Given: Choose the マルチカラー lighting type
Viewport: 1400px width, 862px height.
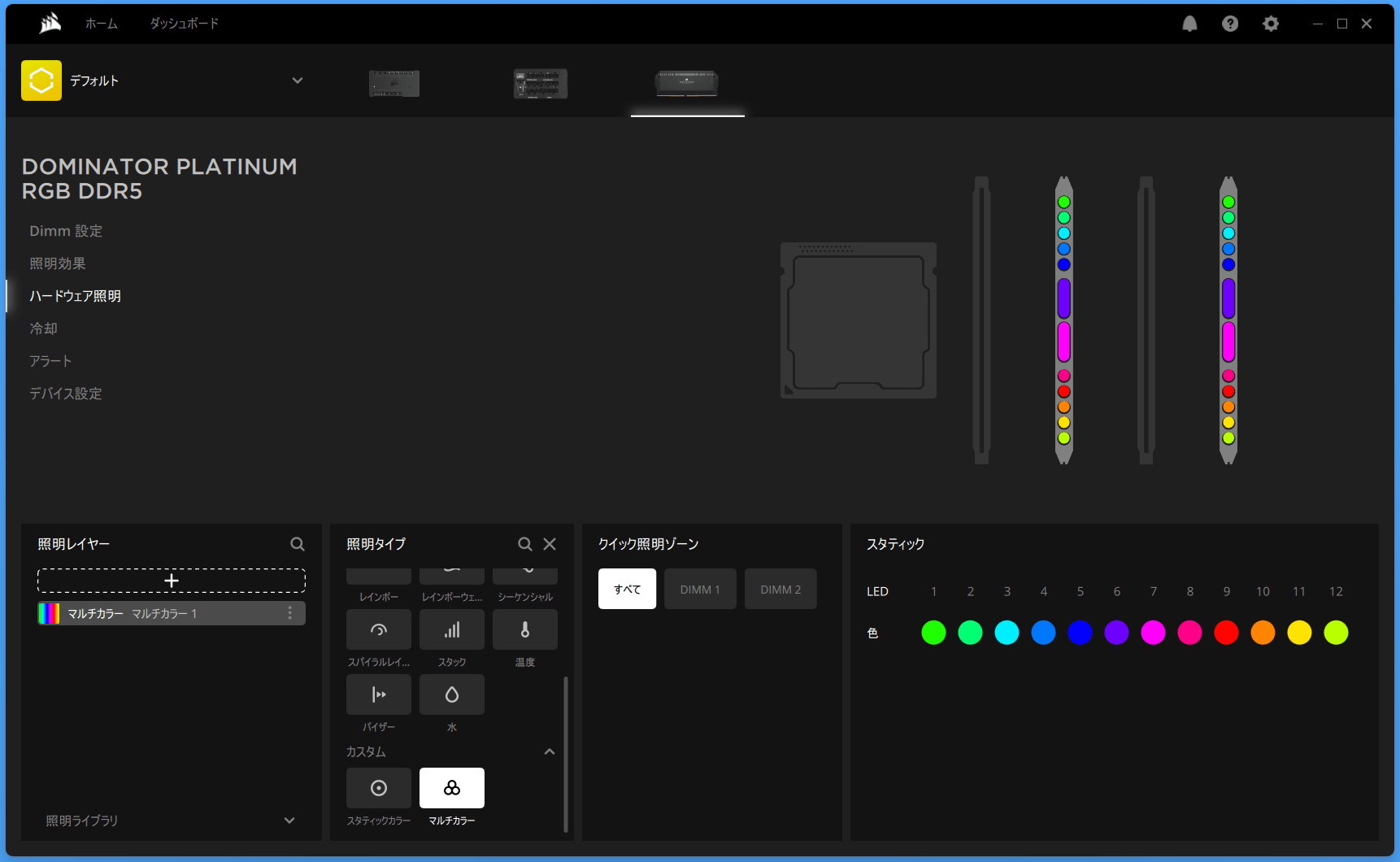Looking at the screenshot, I should click(452, 788).
